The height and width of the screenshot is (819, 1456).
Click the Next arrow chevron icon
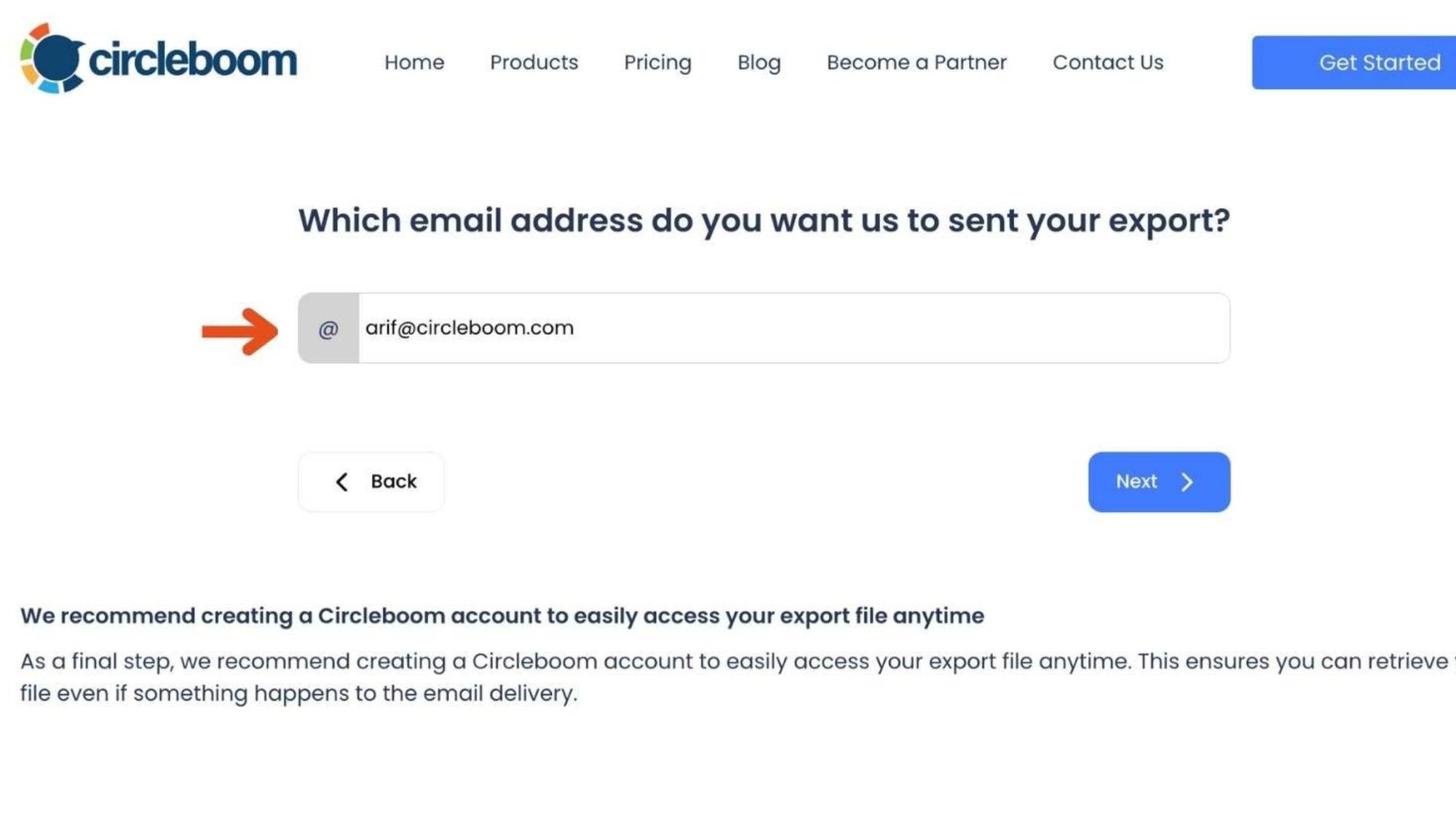tap(1185, 481)
